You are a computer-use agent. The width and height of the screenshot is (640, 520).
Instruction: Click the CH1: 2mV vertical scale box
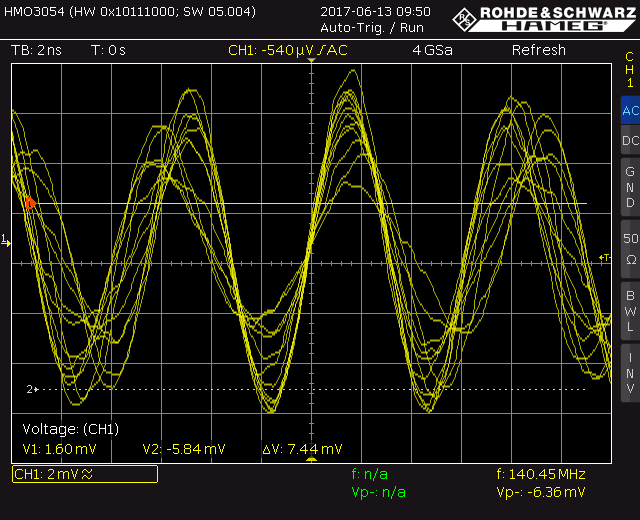coord(84,475)
